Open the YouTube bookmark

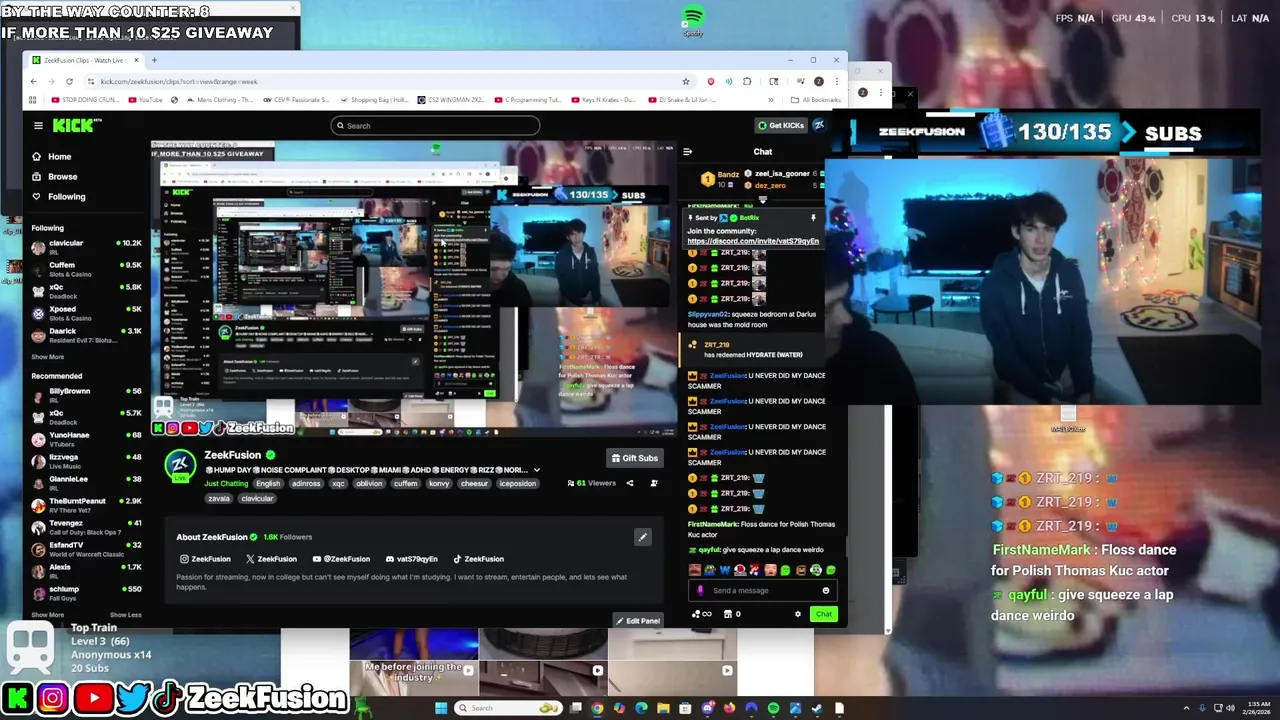pyautogui.click(x=147, y=100)
